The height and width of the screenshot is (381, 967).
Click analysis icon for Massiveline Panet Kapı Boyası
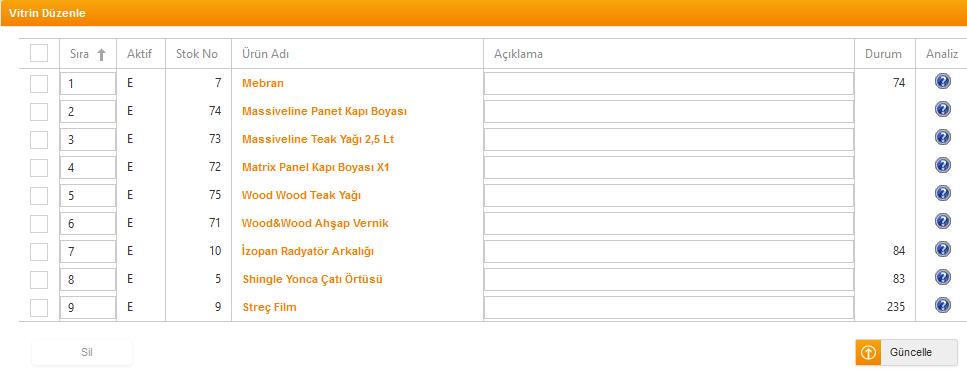click(942, 109)
